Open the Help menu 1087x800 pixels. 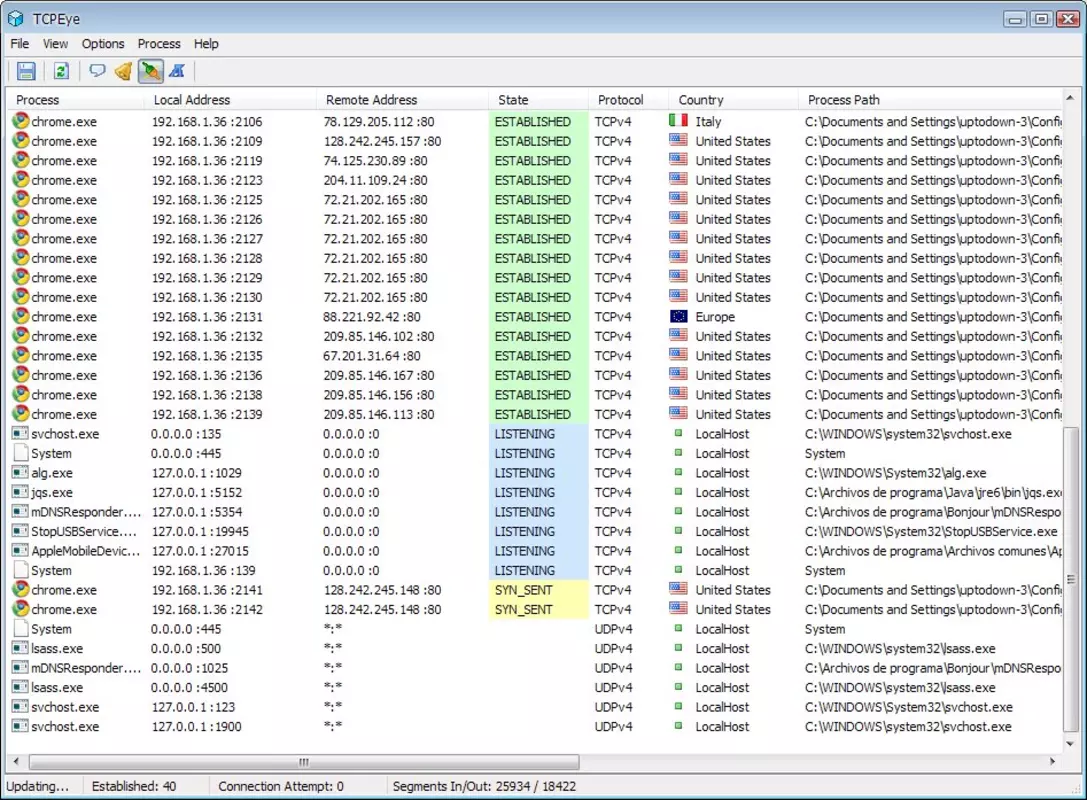coord(206,44)
